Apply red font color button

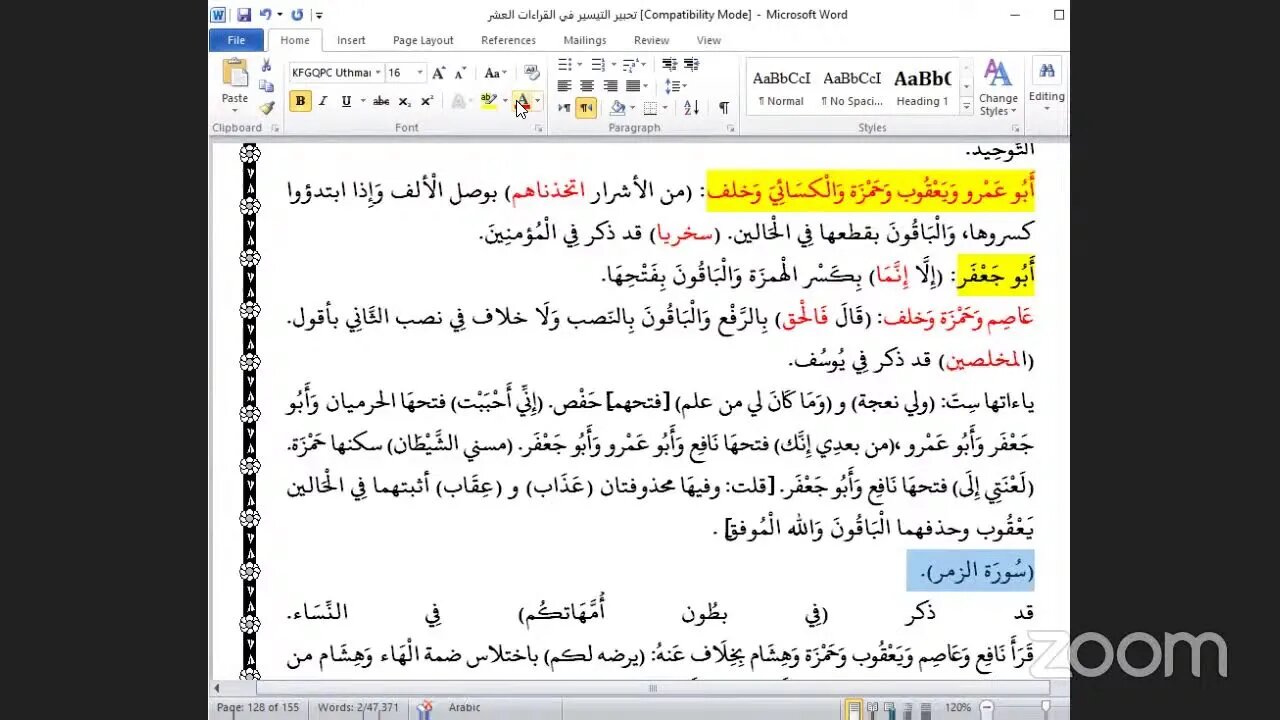[x=521, y=101]
